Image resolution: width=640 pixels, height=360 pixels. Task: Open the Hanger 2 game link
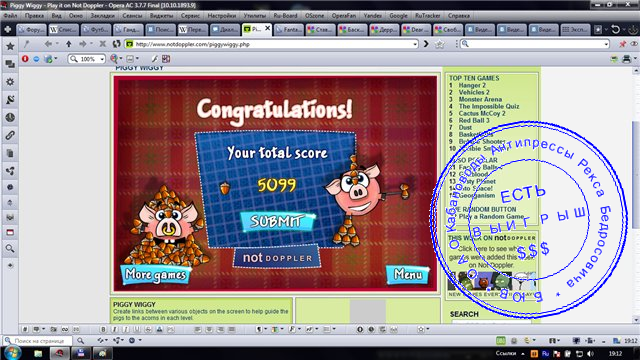pos(472,85)
